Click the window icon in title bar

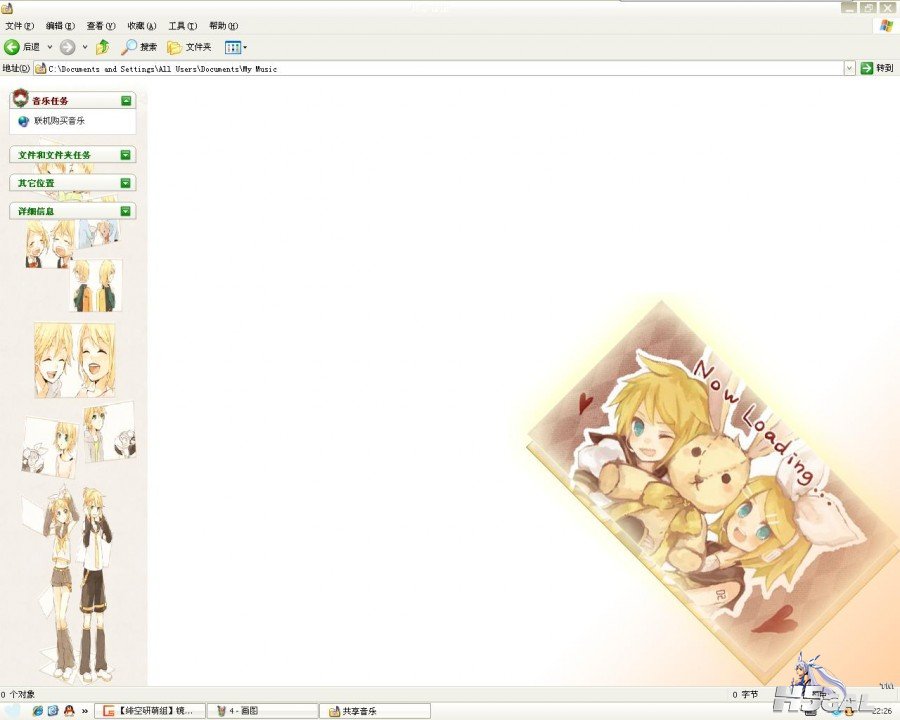(7, 7)
